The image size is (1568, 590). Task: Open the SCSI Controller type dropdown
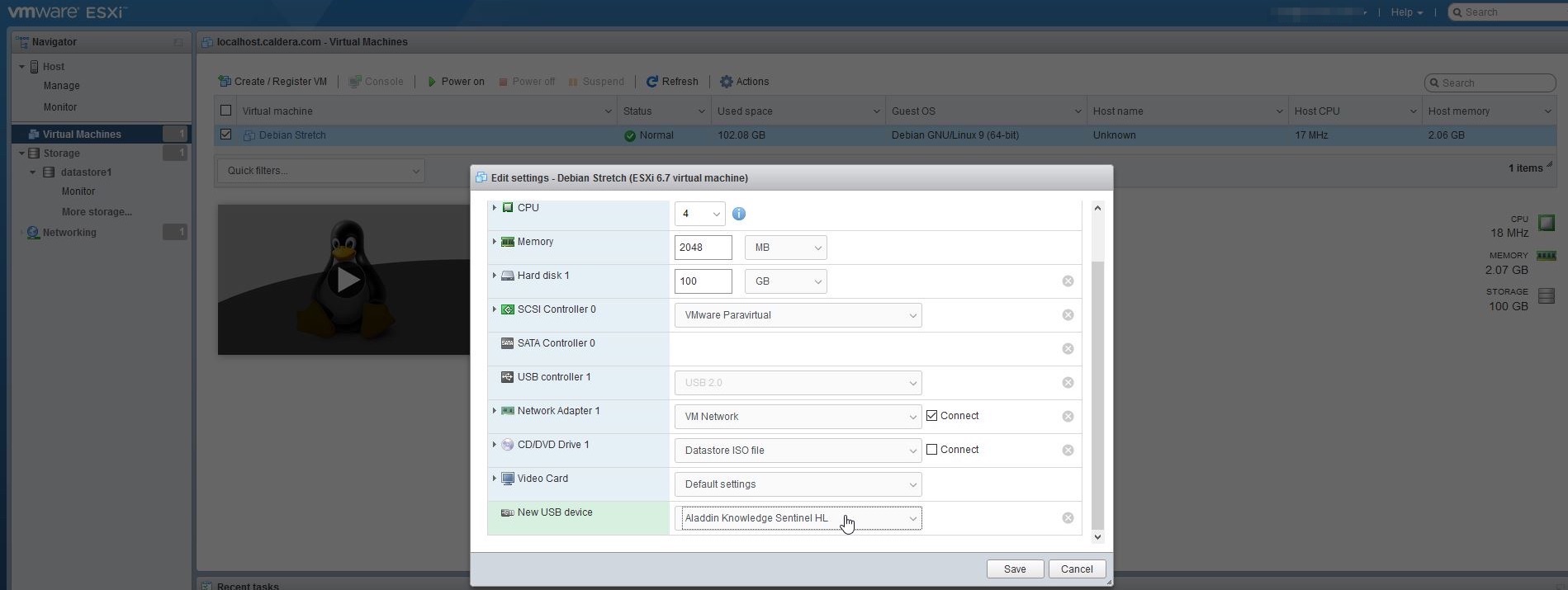pyautogui.click(x=797, y=315)
